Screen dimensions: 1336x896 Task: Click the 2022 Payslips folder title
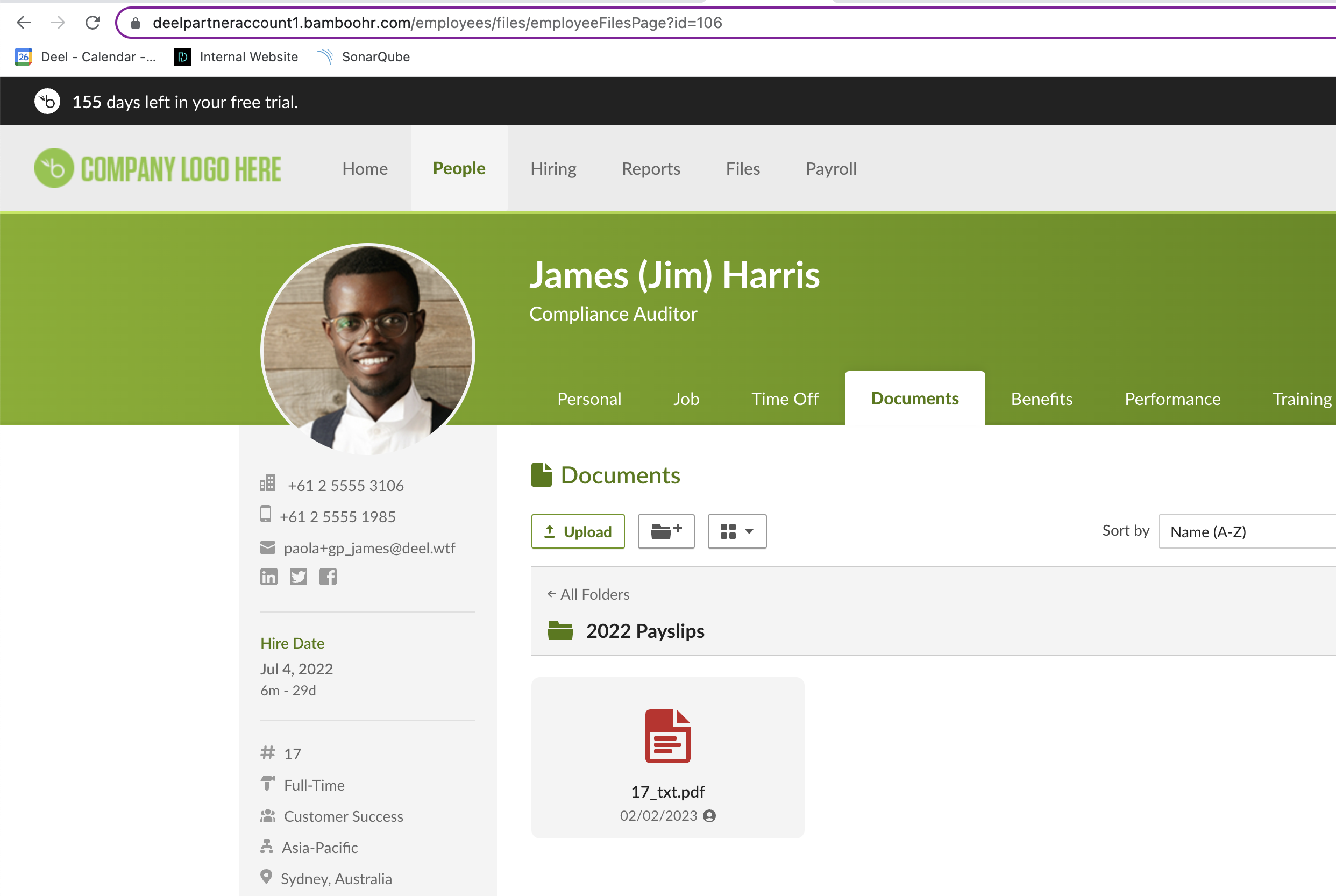pos(645,631)
